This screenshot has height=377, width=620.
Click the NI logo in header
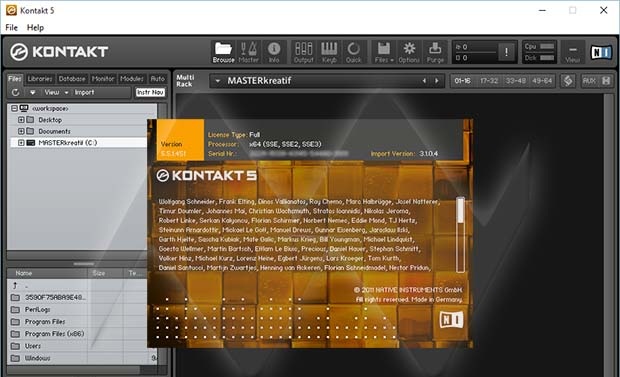click(x=601, y=52)
